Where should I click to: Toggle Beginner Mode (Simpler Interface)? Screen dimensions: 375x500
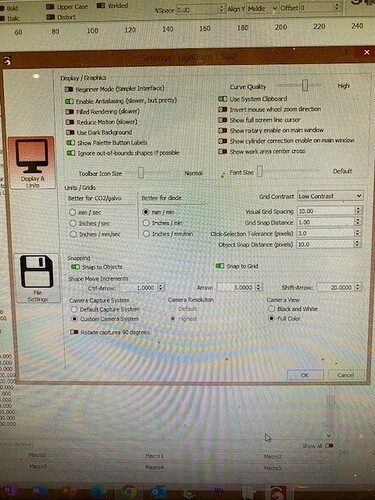tap(69, 89)
